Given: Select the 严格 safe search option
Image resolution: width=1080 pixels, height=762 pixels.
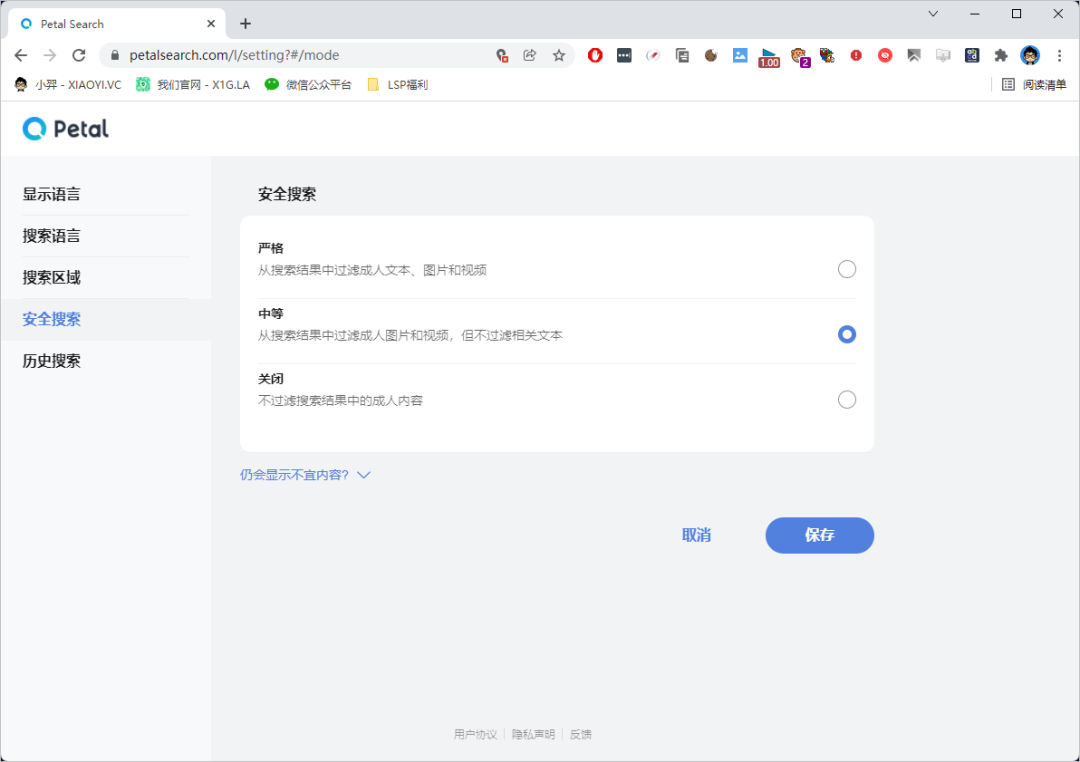Looking at the screenshot, I should [x=847, y=269].
